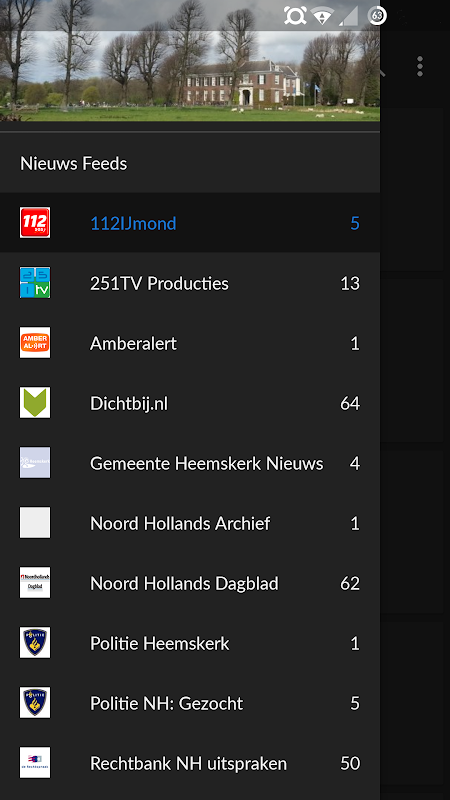The height and width of the screenshot is (800, 450).
Task: Tap the Rechtbank NH feed icon
Action: pos(35,762)
